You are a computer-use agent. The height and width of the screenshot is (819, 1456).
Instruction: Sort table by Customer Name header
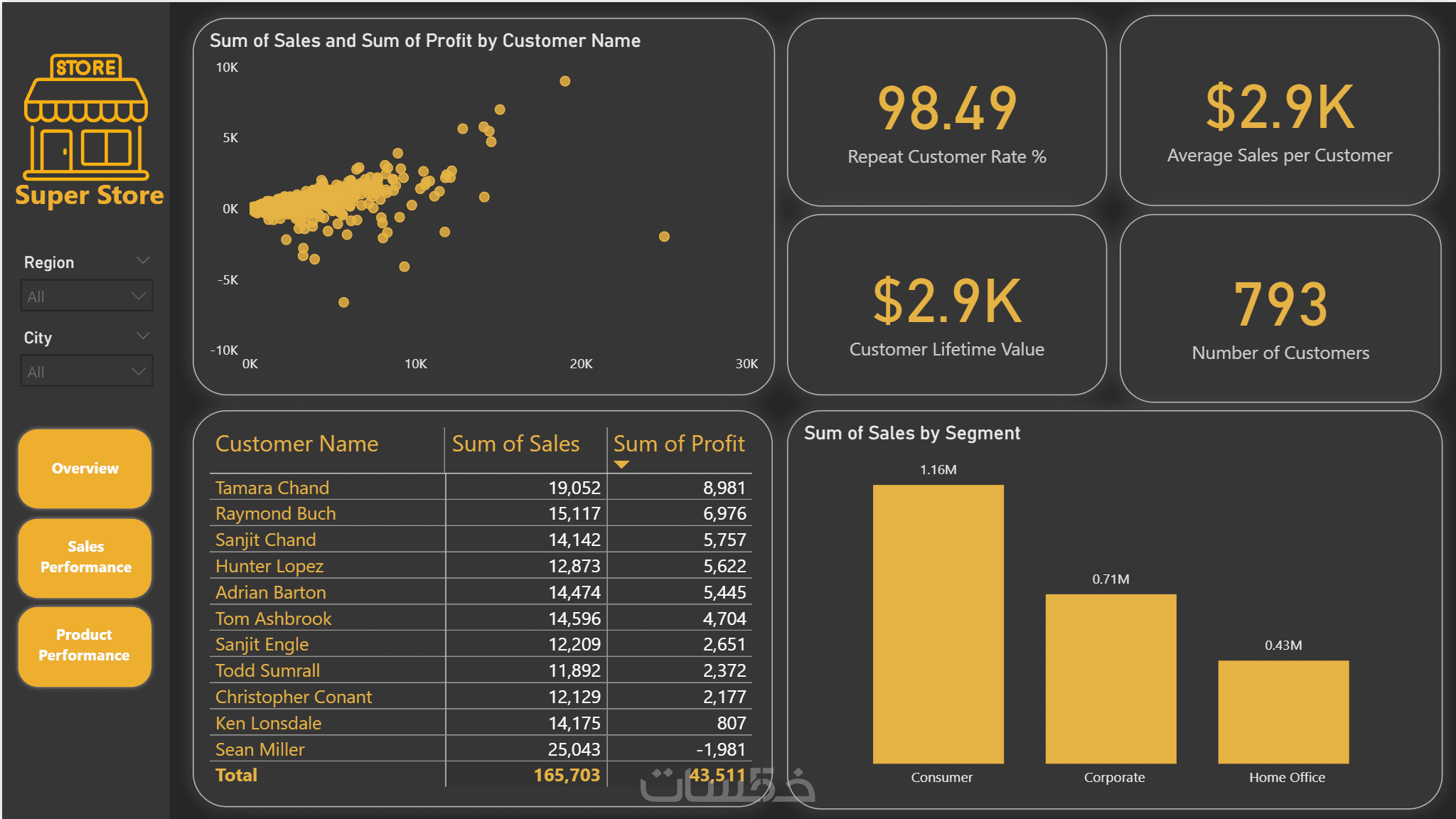pyautogui.click(x=297, y=444)
